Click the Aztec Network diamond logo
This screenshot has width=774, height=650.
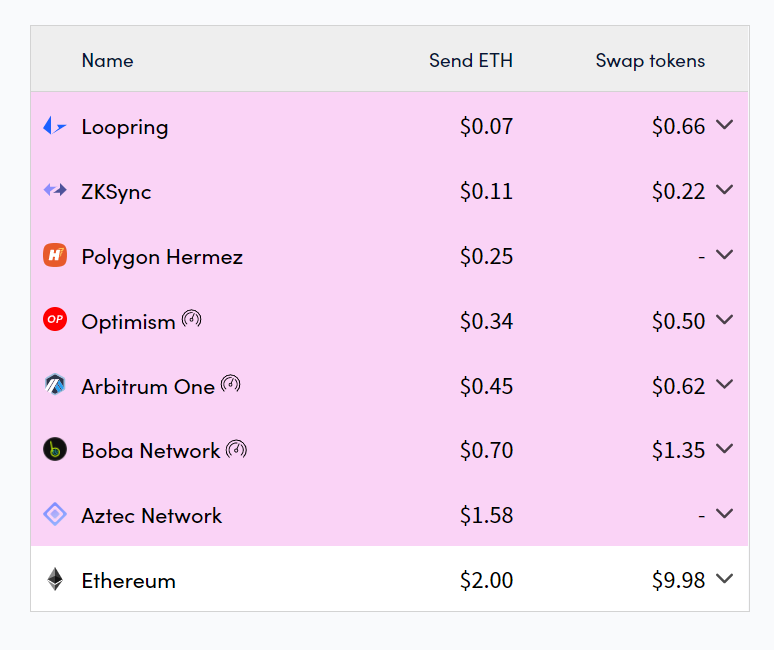[x=55, y=514]
